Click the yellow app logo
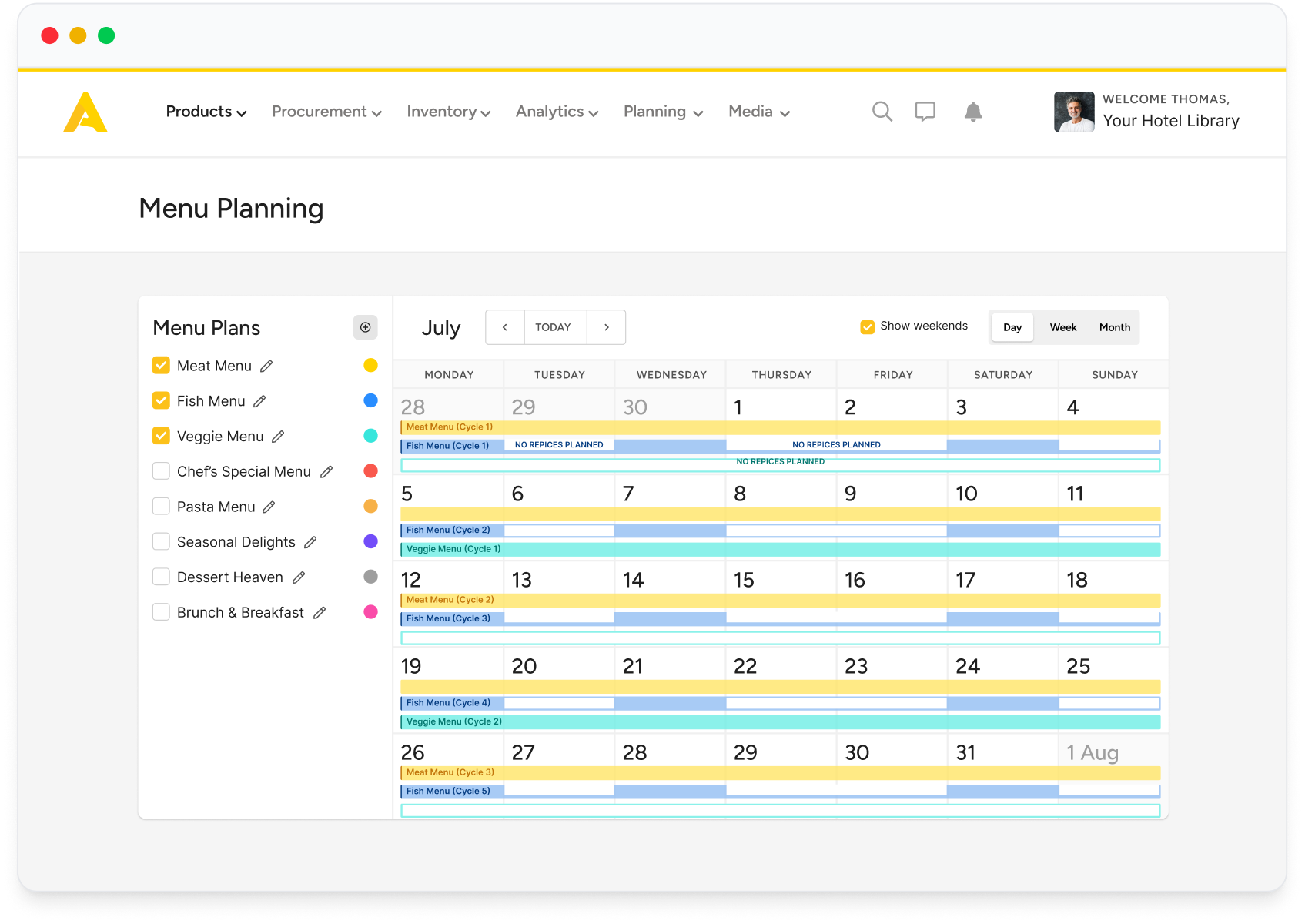1305x924 pixels. pos(85,112)
